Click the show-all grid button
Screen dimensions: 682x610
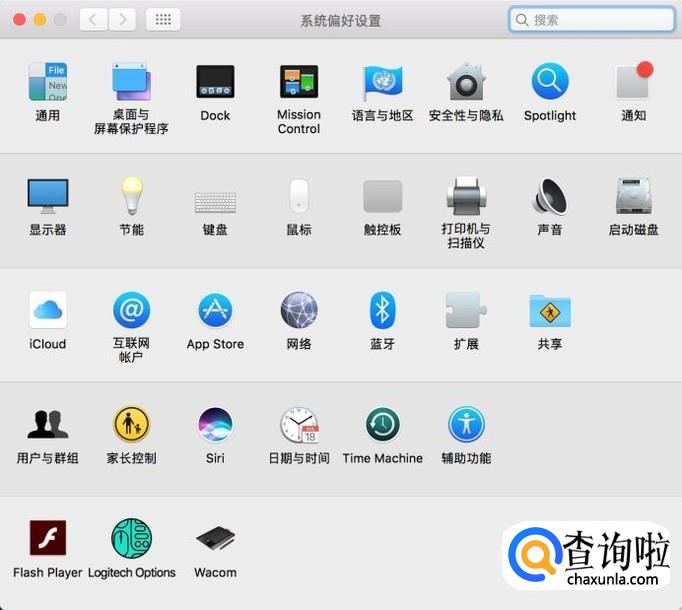pyautogui.click(x=163, y=20)
